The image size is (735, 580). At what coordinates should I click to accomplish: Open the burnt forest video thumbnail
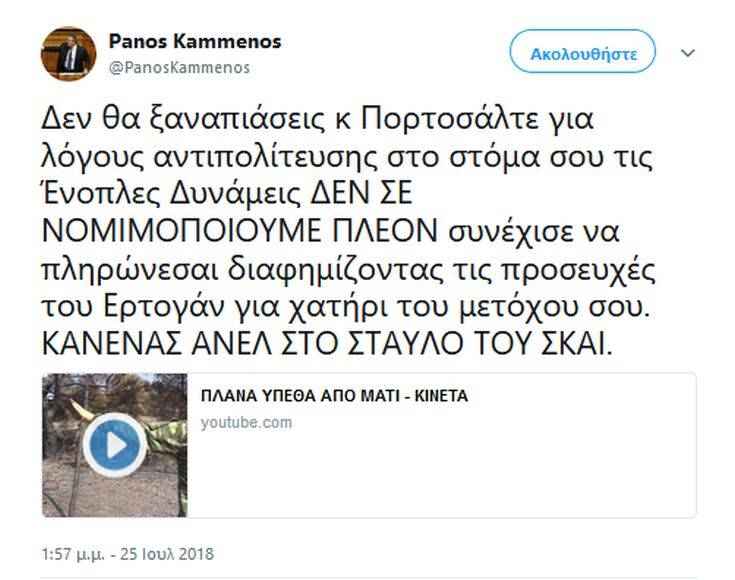115,445
